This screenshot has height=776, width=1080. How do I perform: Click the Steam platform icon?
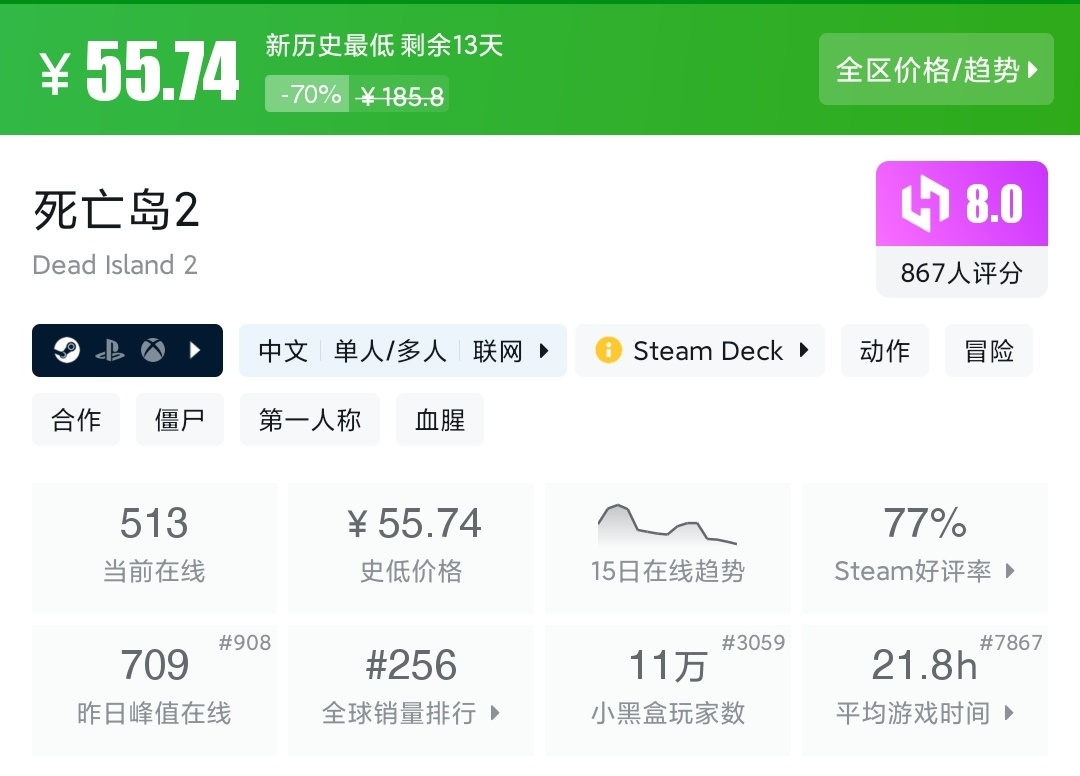click(x=67, y=351)
